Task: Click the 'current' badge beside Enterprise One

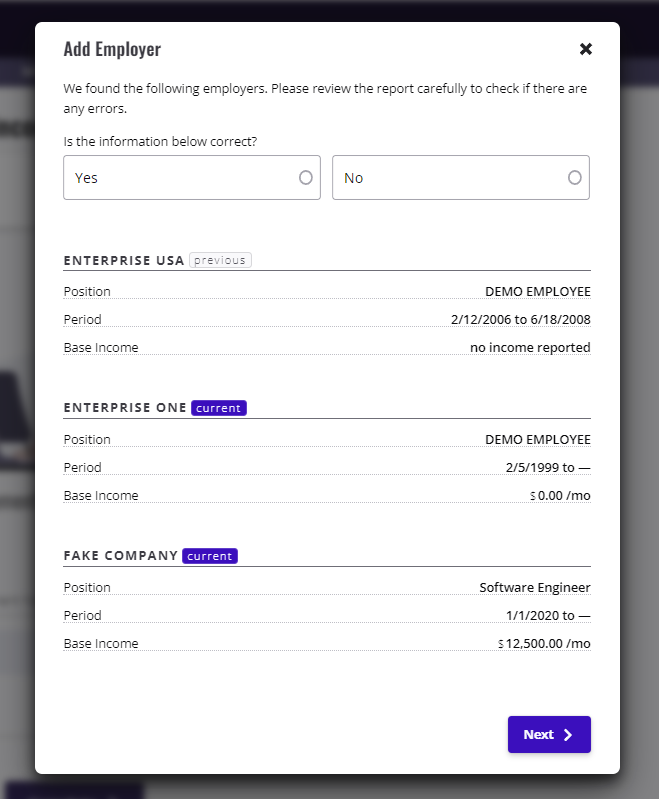Action: [x=219, y=408]
